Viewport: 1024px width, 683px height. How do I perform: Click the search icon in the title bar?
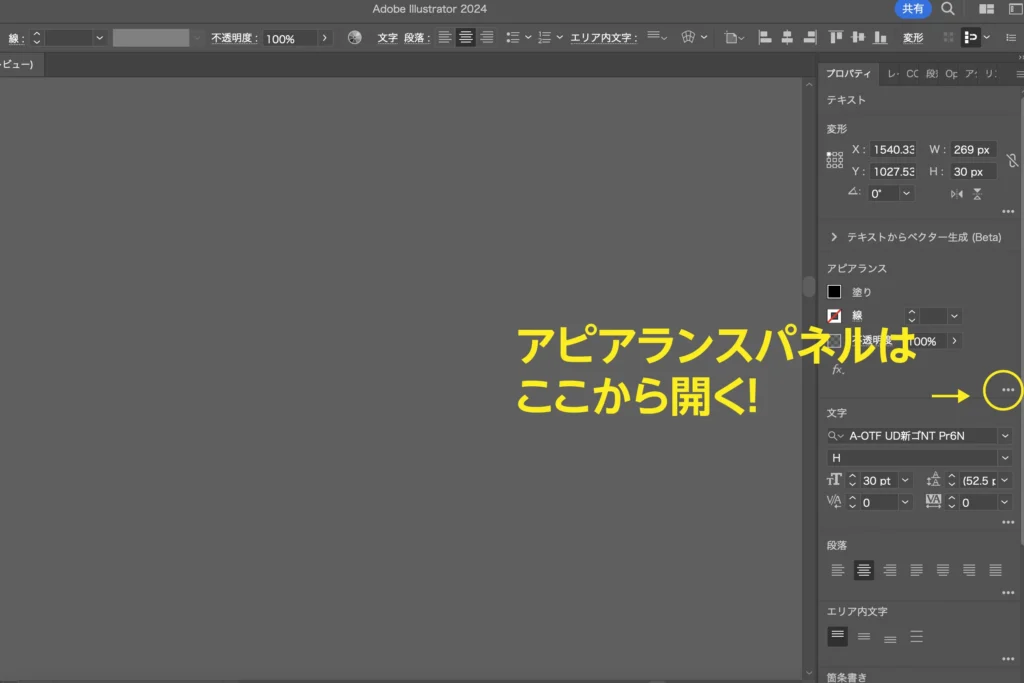point(947,9)
